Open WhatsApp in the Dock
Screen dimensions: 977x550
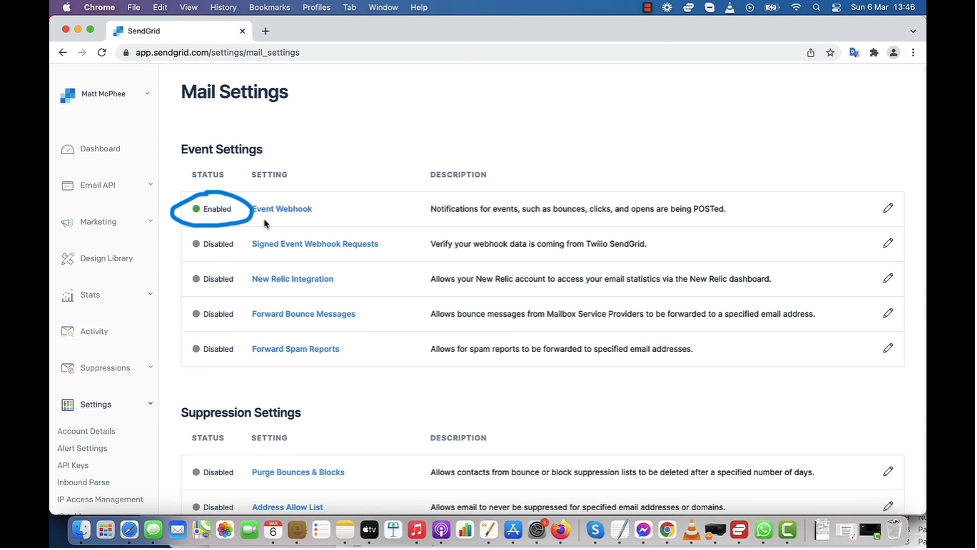[x=763, y=529]
